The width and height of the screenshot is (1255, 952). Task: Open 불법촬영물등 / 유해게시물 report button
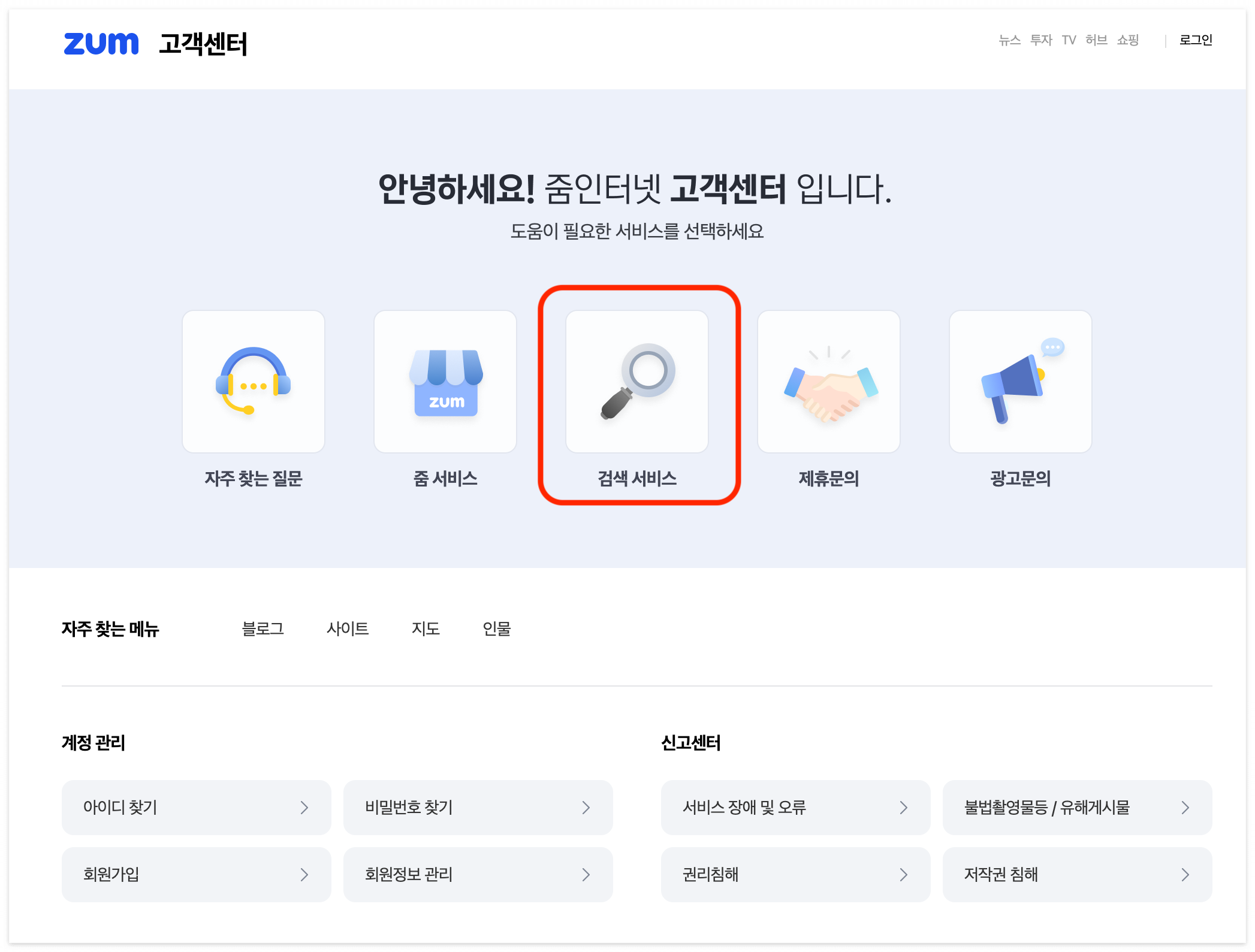(x=1077, y=808)
